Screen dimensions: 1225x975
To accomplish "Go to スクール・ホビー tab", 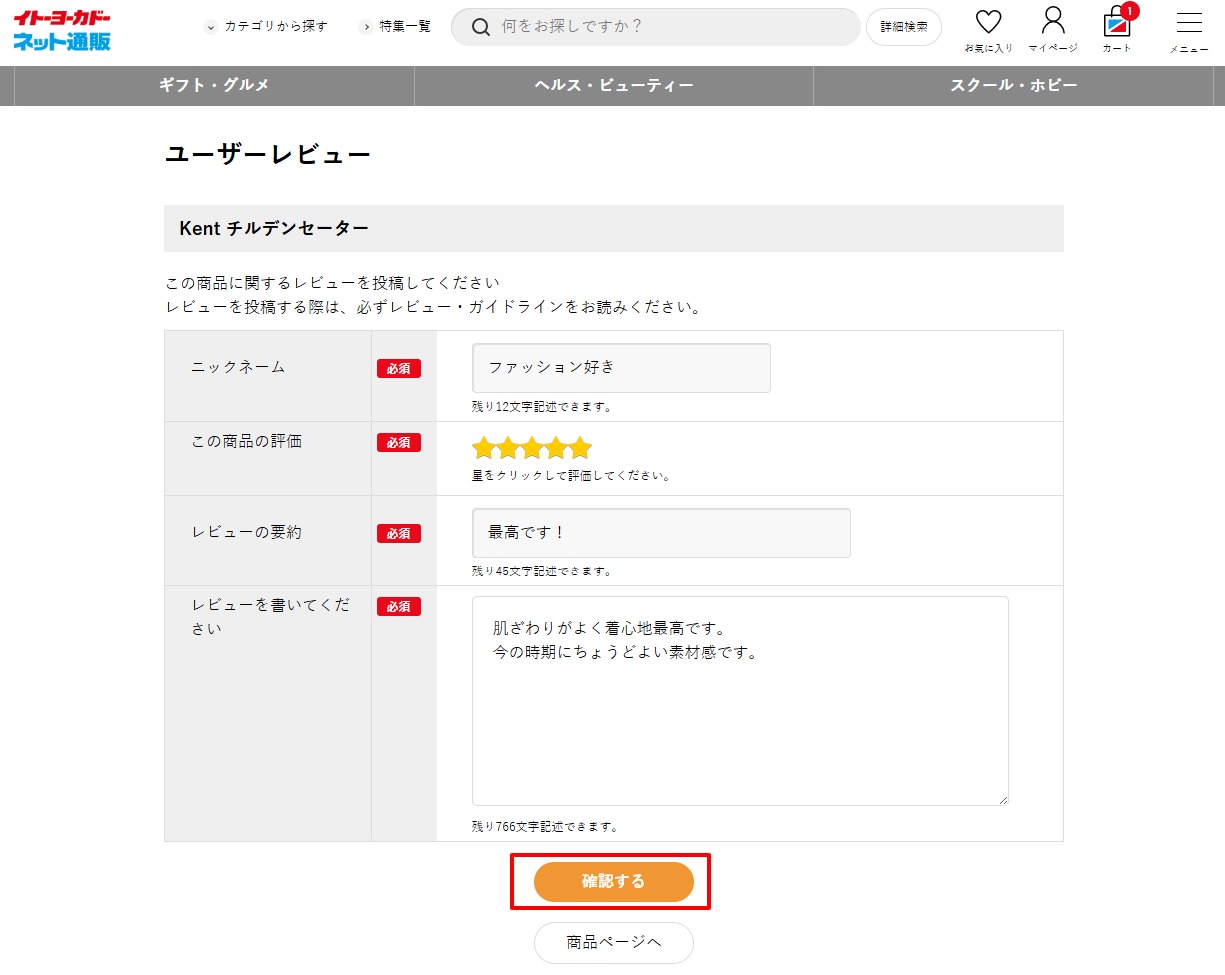I will (1013, 86).
